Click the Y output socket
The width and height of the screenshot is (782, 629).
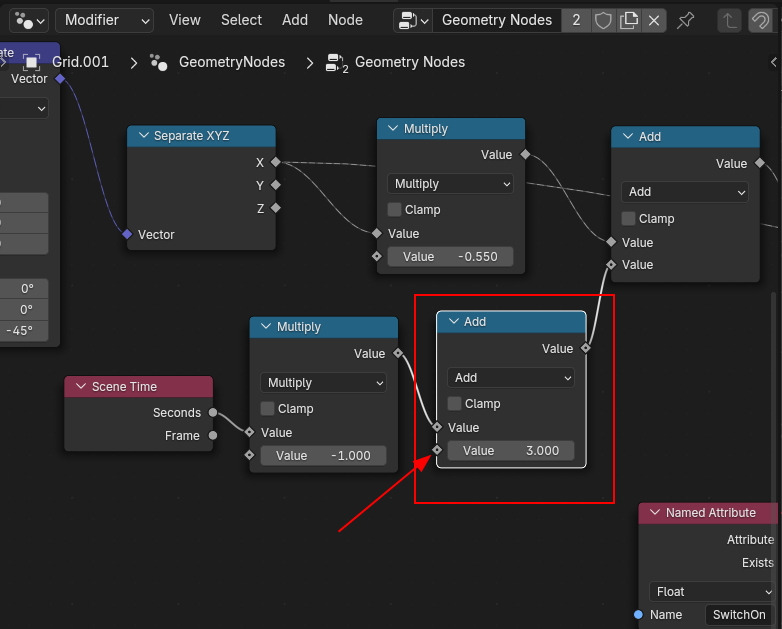tap(276, 185)
